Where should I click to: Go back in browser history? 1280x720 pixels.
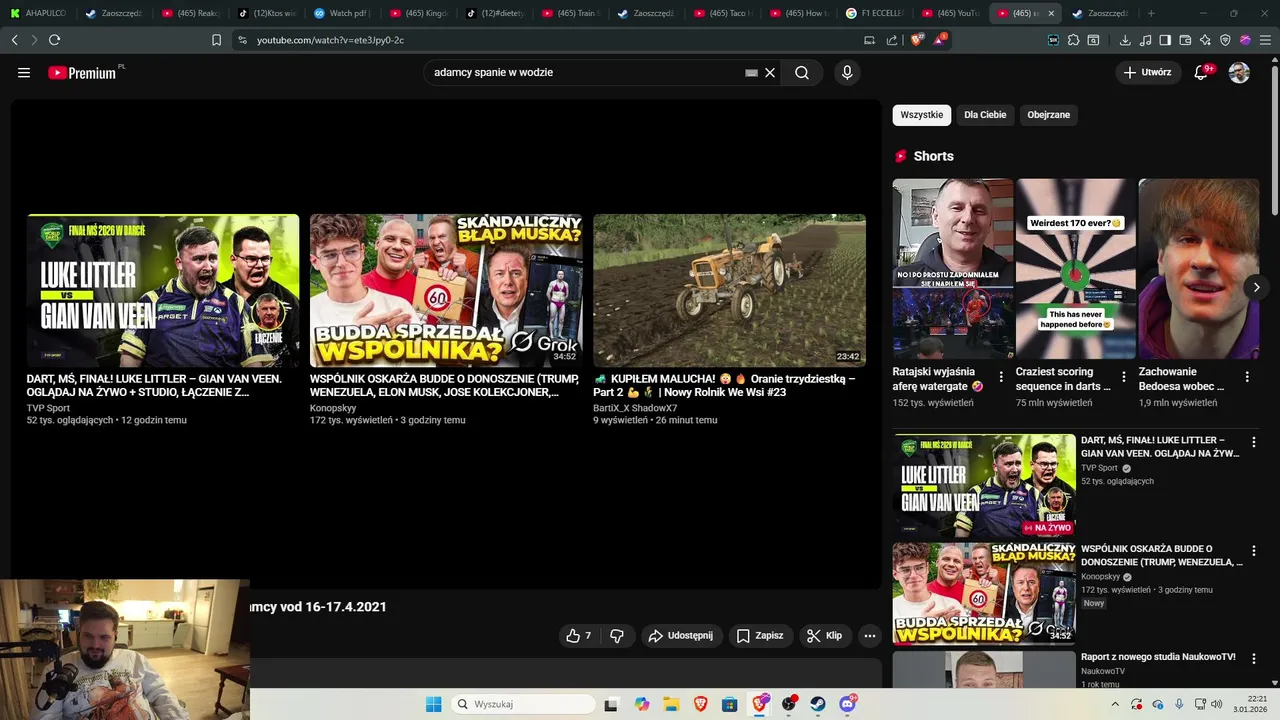(x=14, y=40)
